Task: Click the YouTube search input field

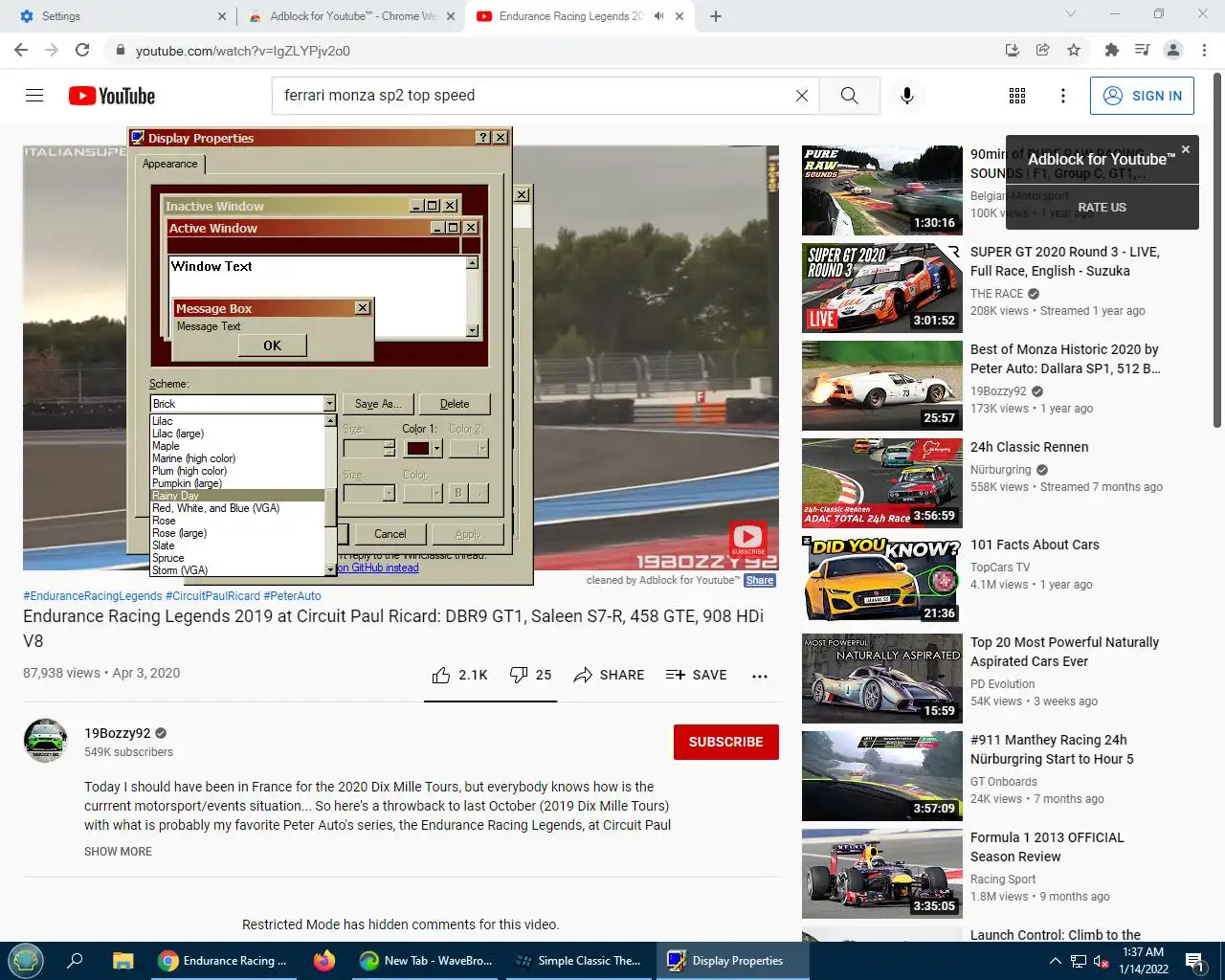Action: click(536, 96)
